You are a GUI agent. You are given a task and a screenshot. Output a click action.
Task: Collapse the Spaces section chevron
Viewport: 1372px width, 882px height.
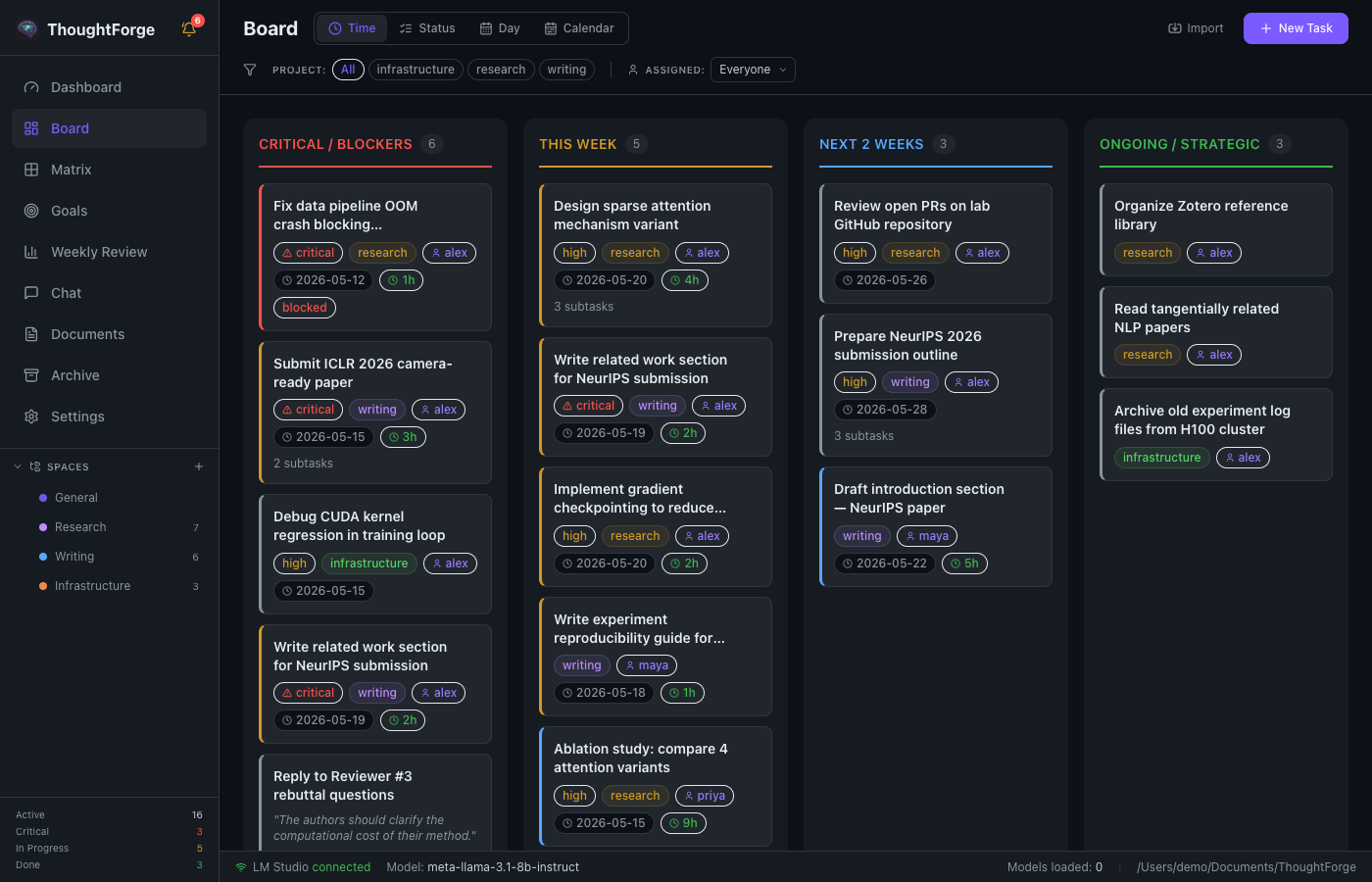[x=18, y=466]
